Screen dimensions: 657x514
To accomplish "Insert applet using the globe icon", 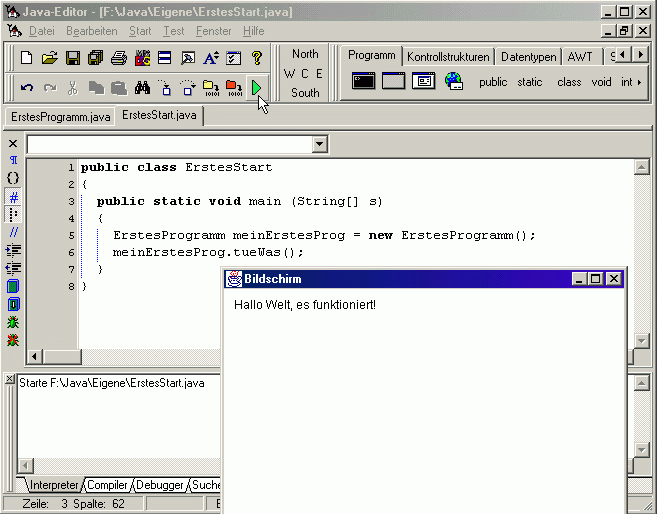I will point(454,82).
